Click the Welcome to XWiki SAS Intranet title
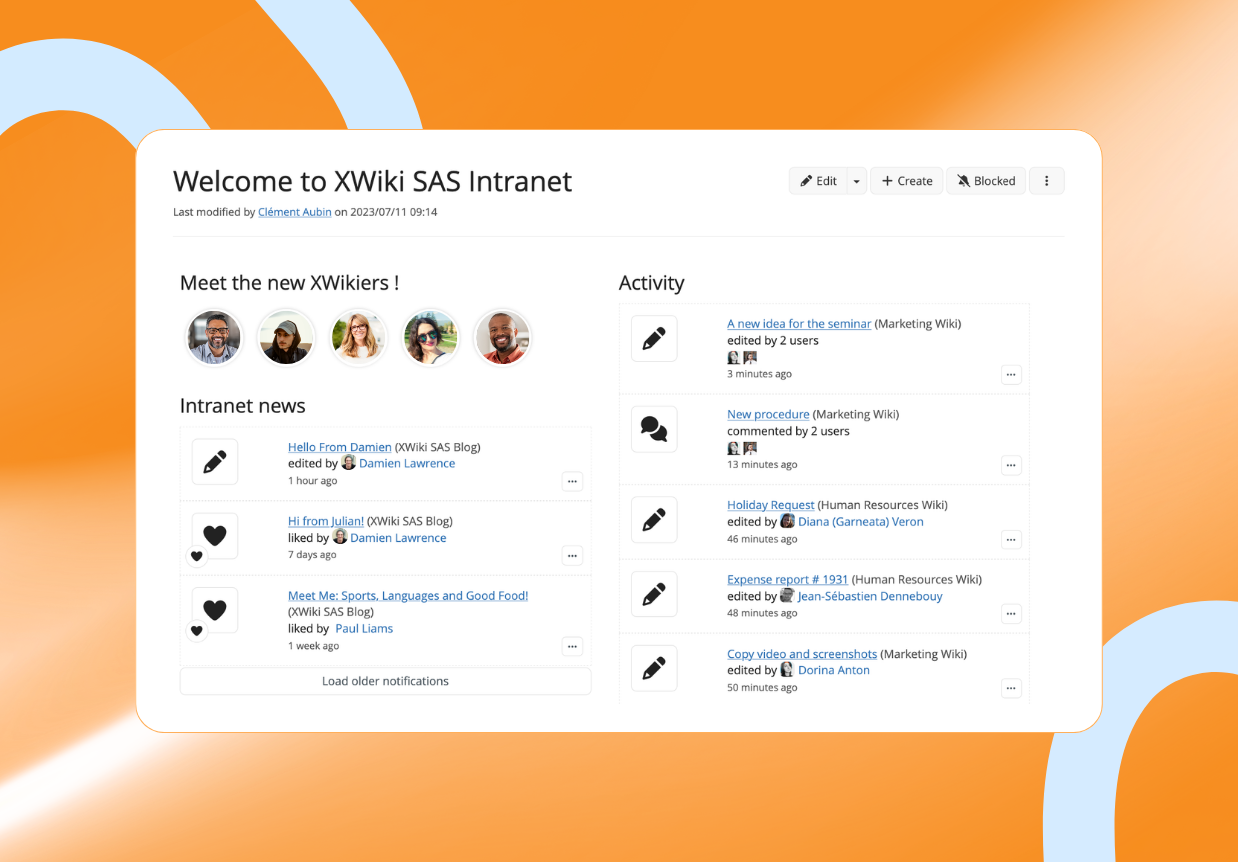 (x=372, y=181)
